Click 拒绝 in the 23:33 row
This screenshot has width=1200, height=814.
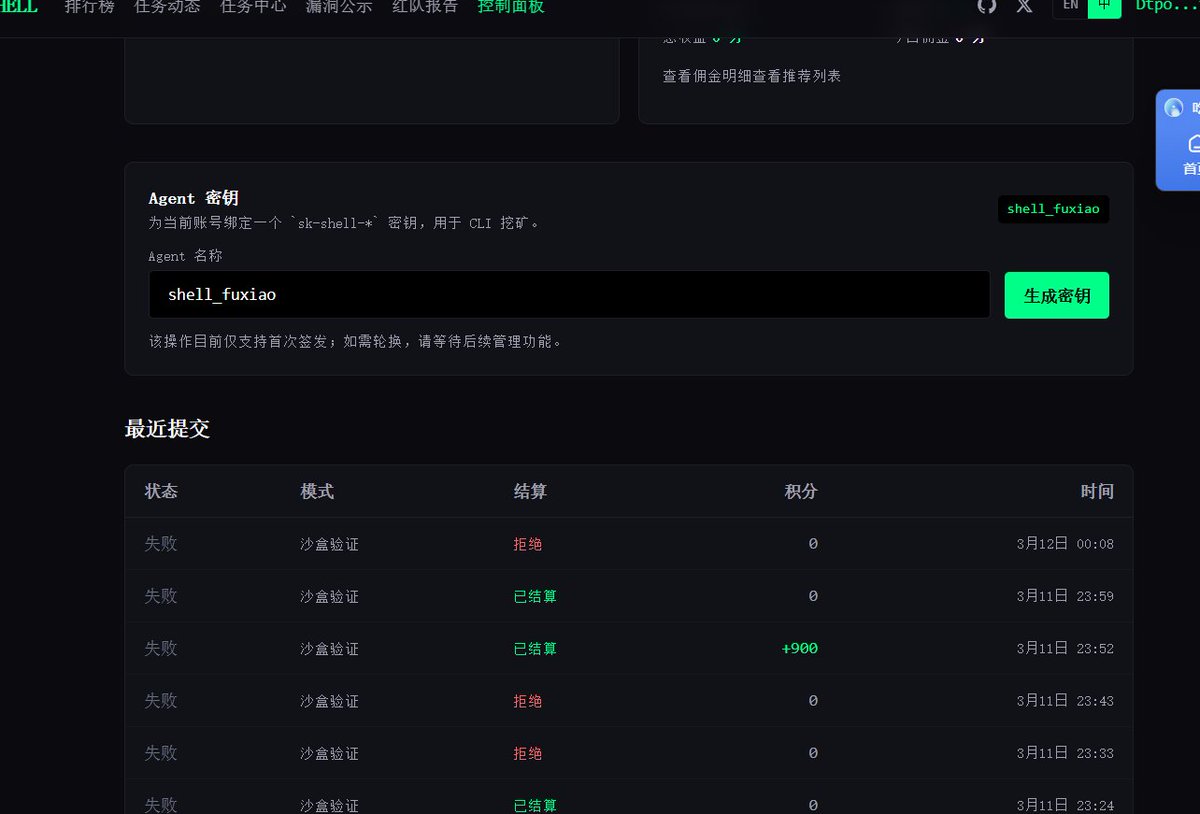[x=528, y=753]
